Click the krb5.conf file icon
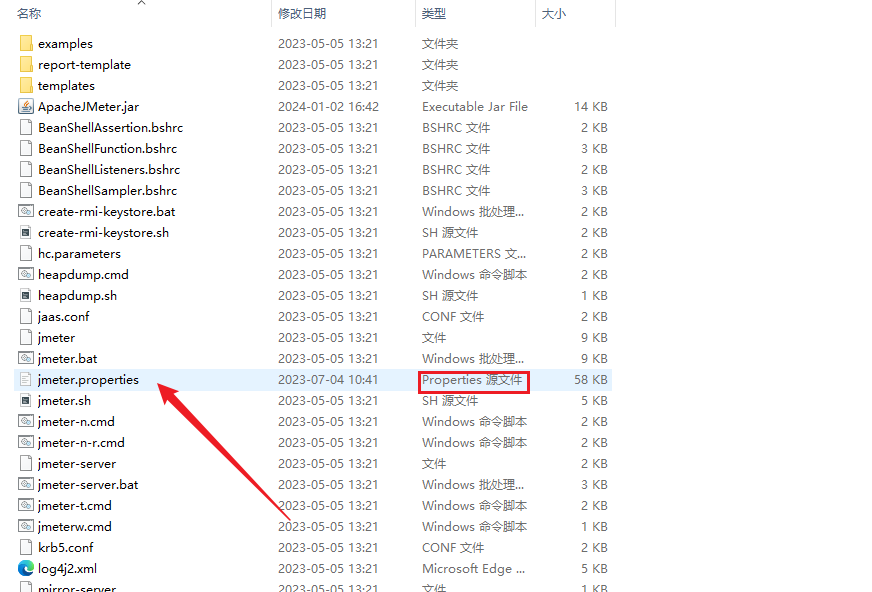The image size is (872, 592). 26,548
